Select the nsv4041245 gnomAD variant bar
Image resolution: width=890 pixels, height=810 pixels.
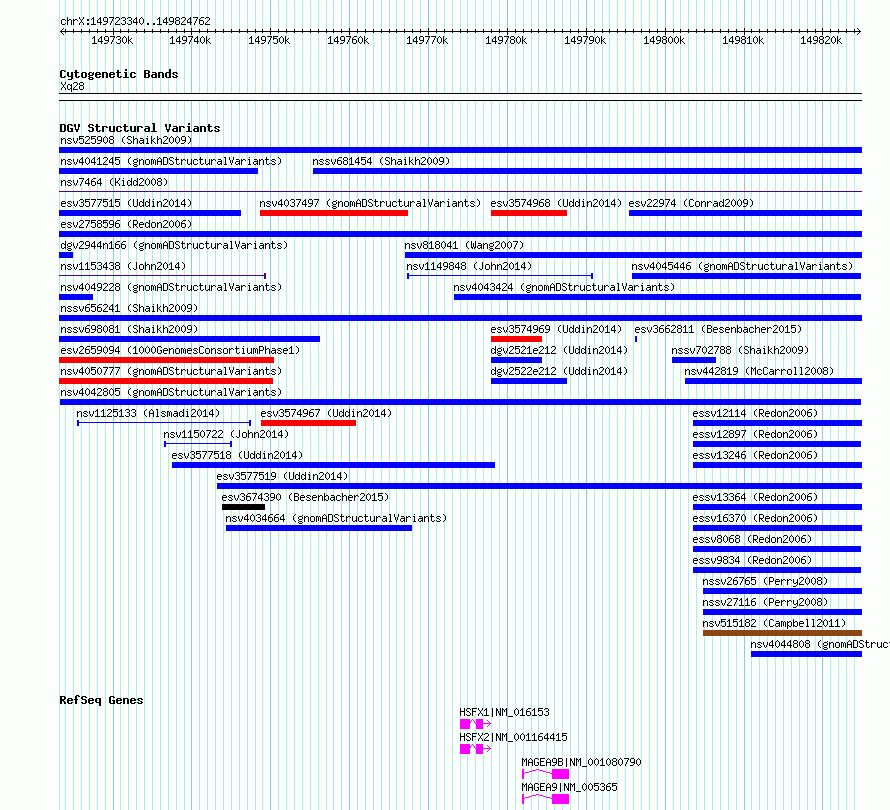(158, 171)
